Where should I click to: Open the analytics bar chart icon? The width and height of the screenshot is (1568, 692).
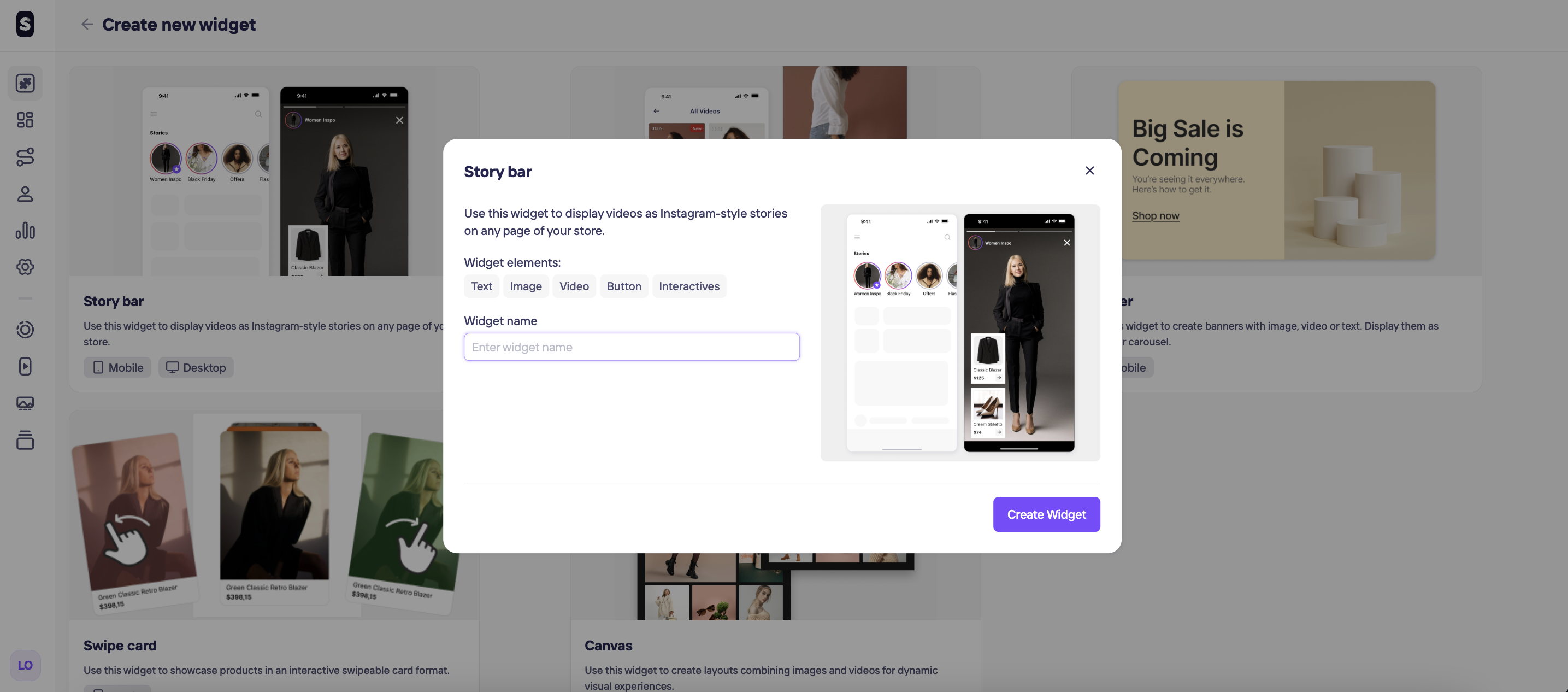pos(25,231)
